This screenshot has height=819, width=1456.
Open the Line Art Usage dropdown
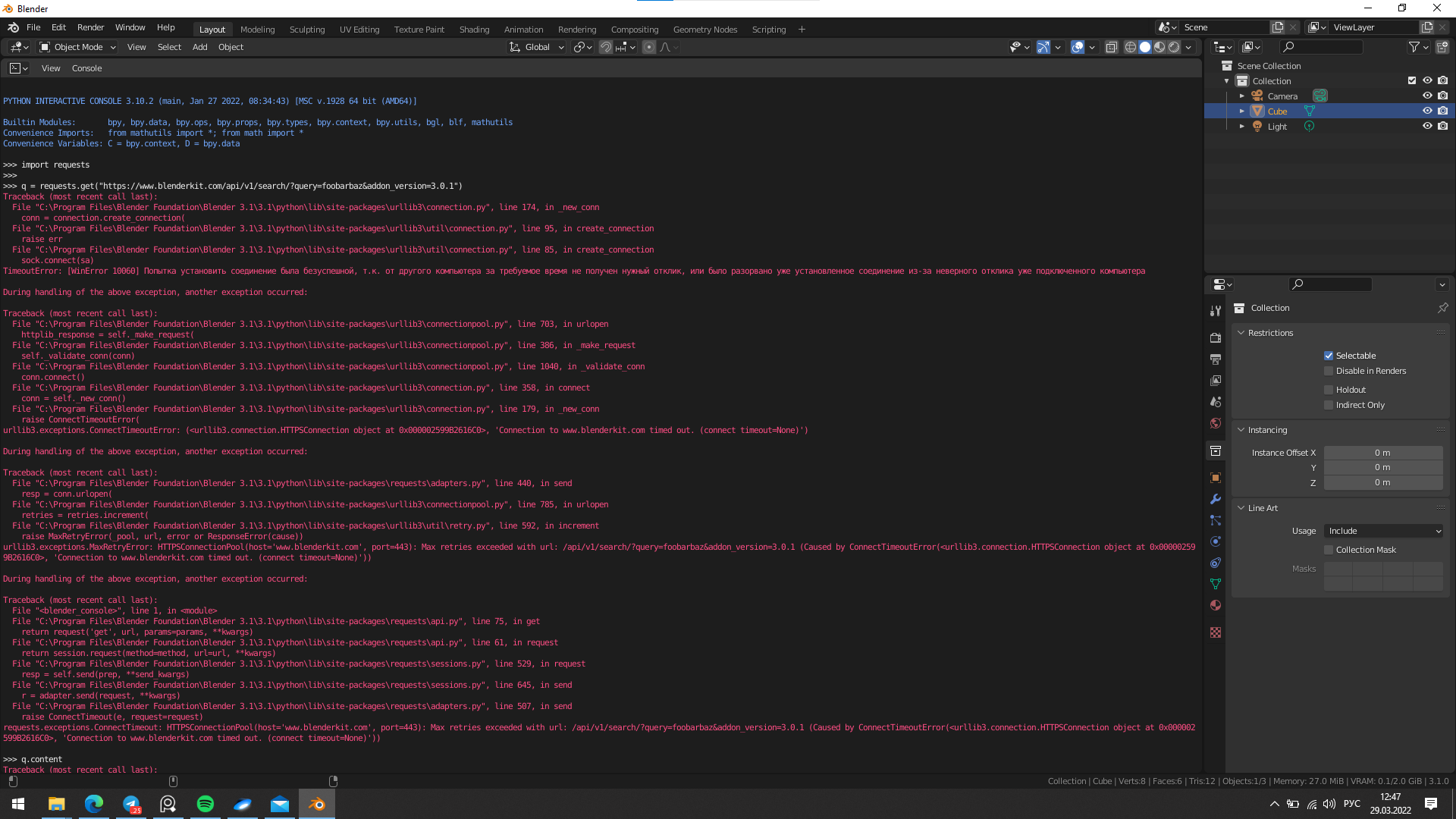tap(1382, 531)
